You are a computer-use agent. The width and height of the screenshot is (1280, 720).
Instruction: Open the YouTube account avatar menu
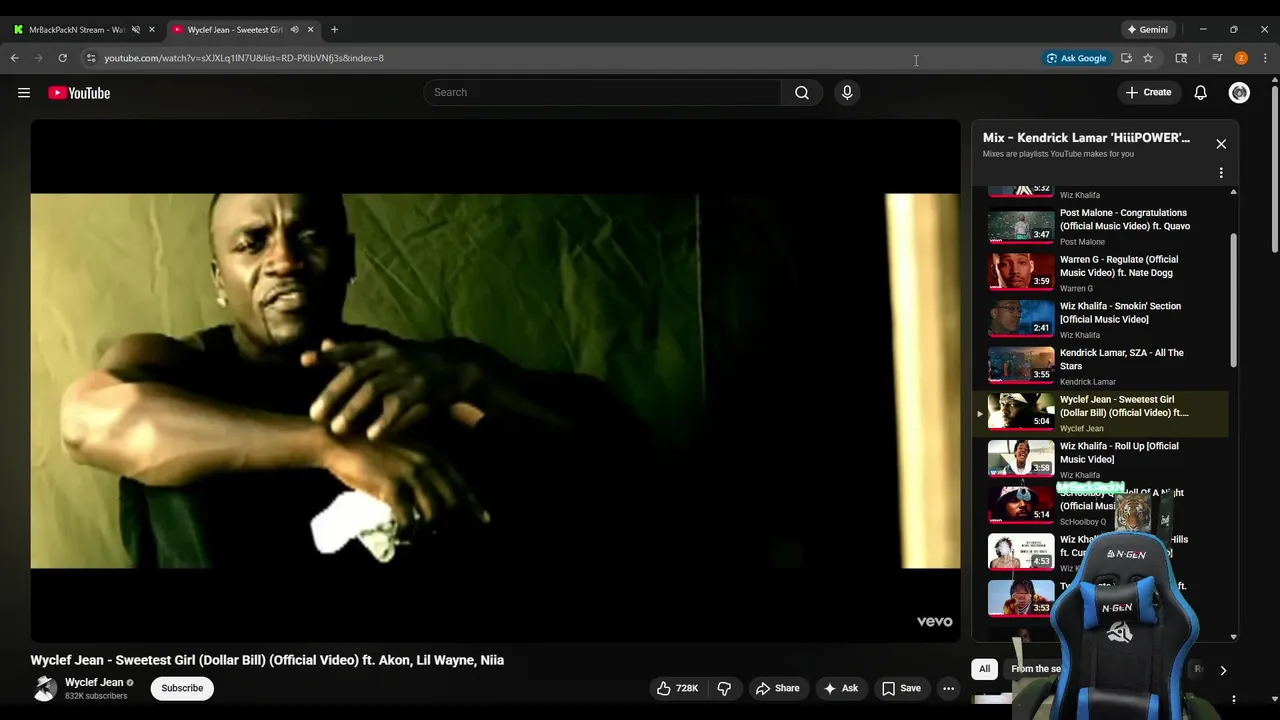tap(1240, 93)
